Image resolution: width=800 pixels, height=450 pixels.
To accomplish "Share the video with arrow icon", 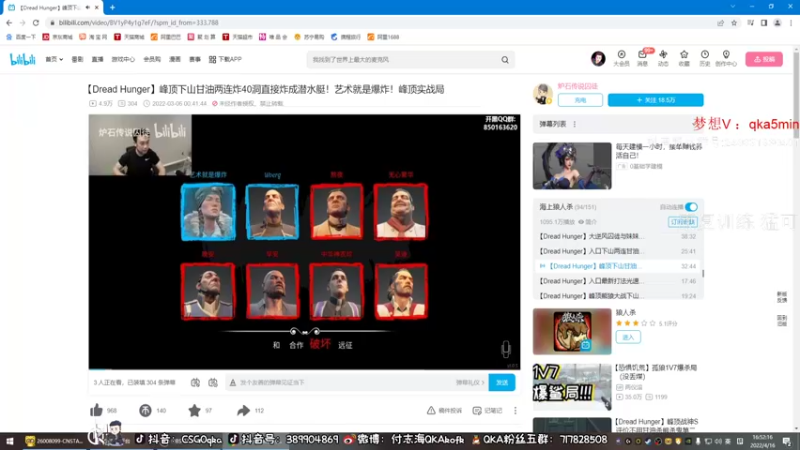I will [243, 410].
